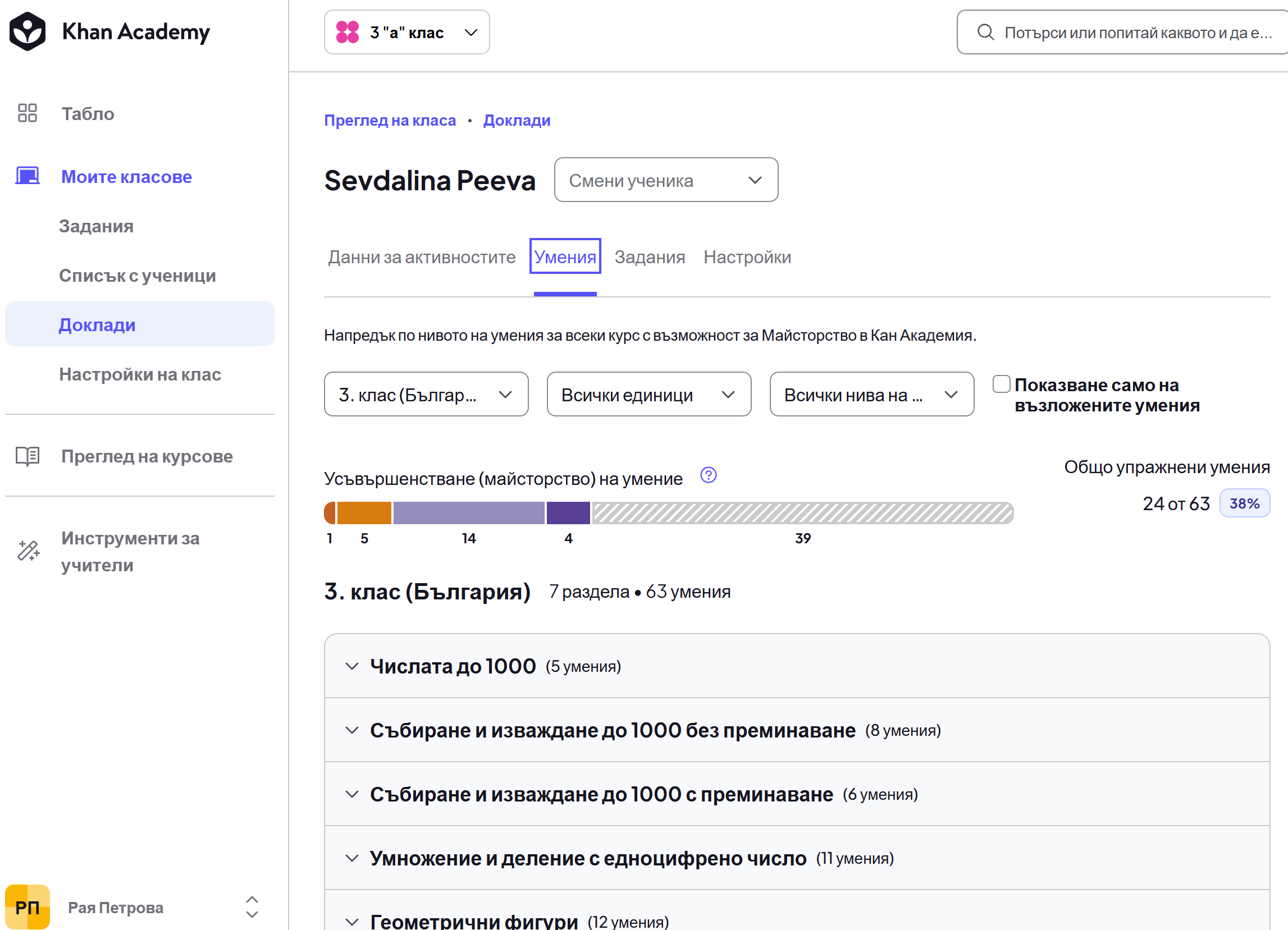
Task: Click the striped 39 not-started bar segment
Action: coord(803,512)
